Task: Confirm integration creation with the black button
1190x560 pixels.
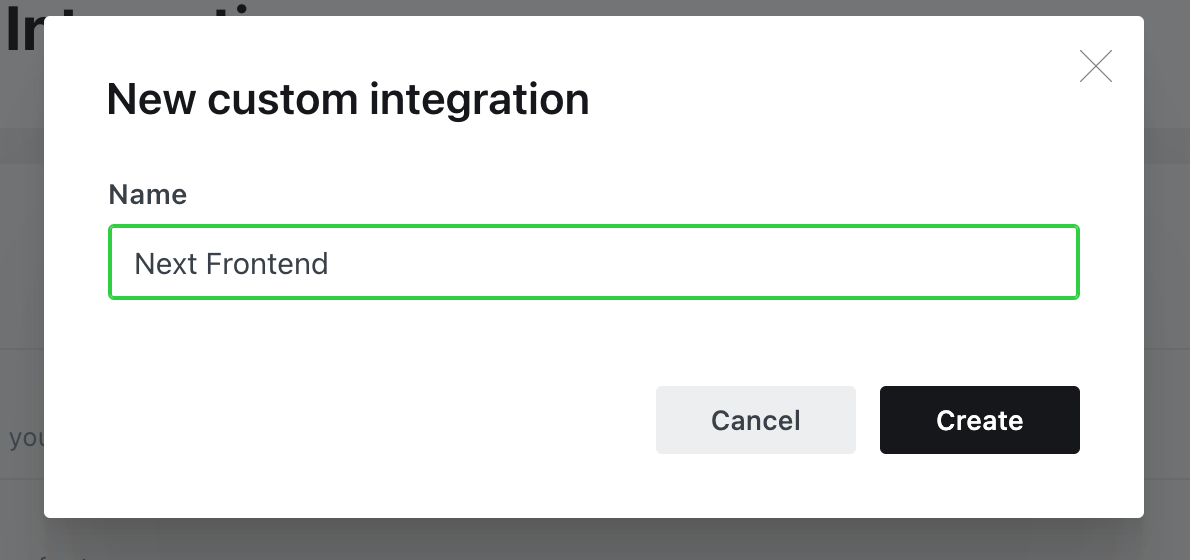Action: pyautogui.click(x=979, y=420)
